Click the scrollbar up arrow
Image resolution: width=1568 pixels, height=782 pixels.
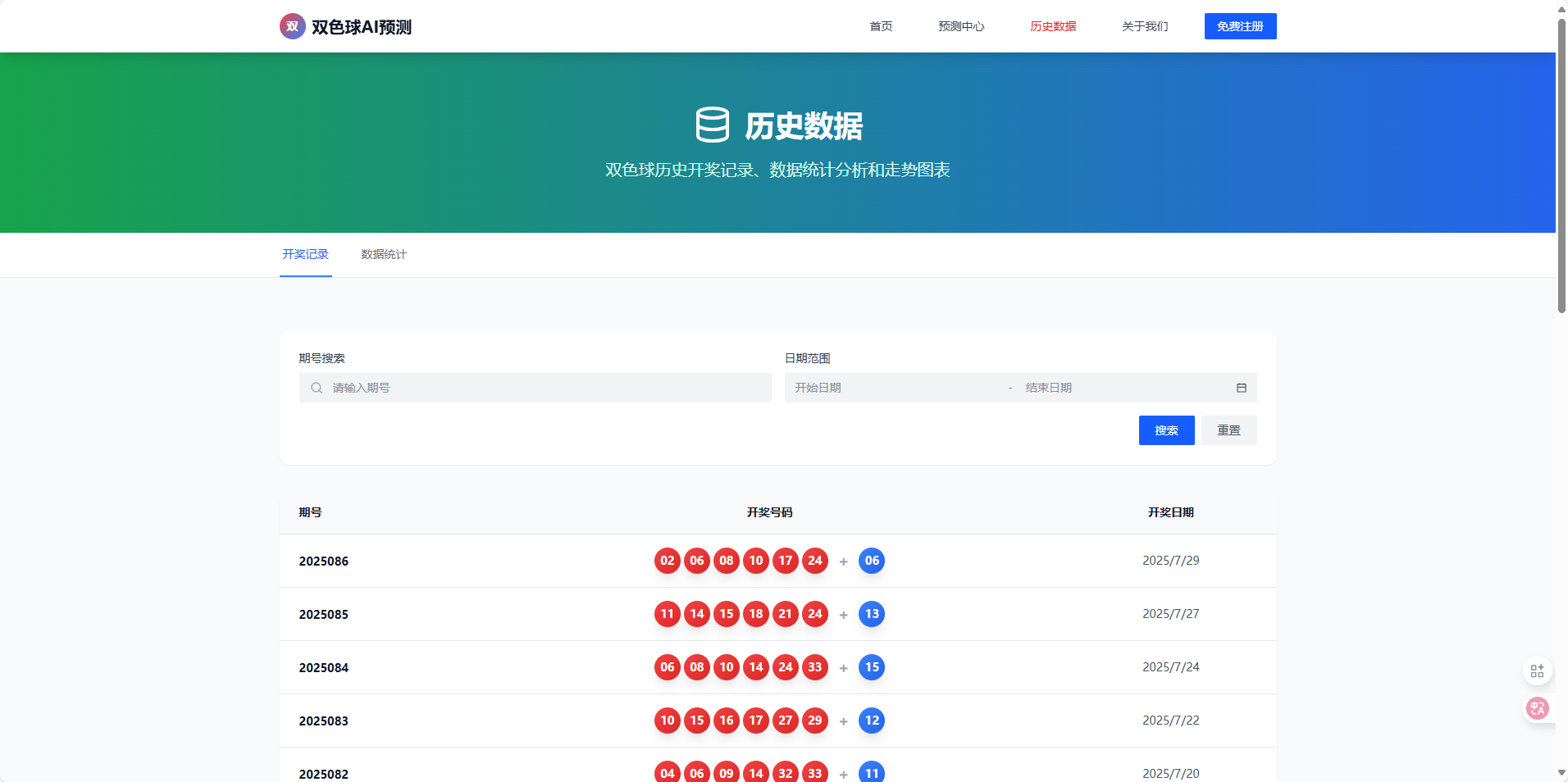(x=1561, y=10)
